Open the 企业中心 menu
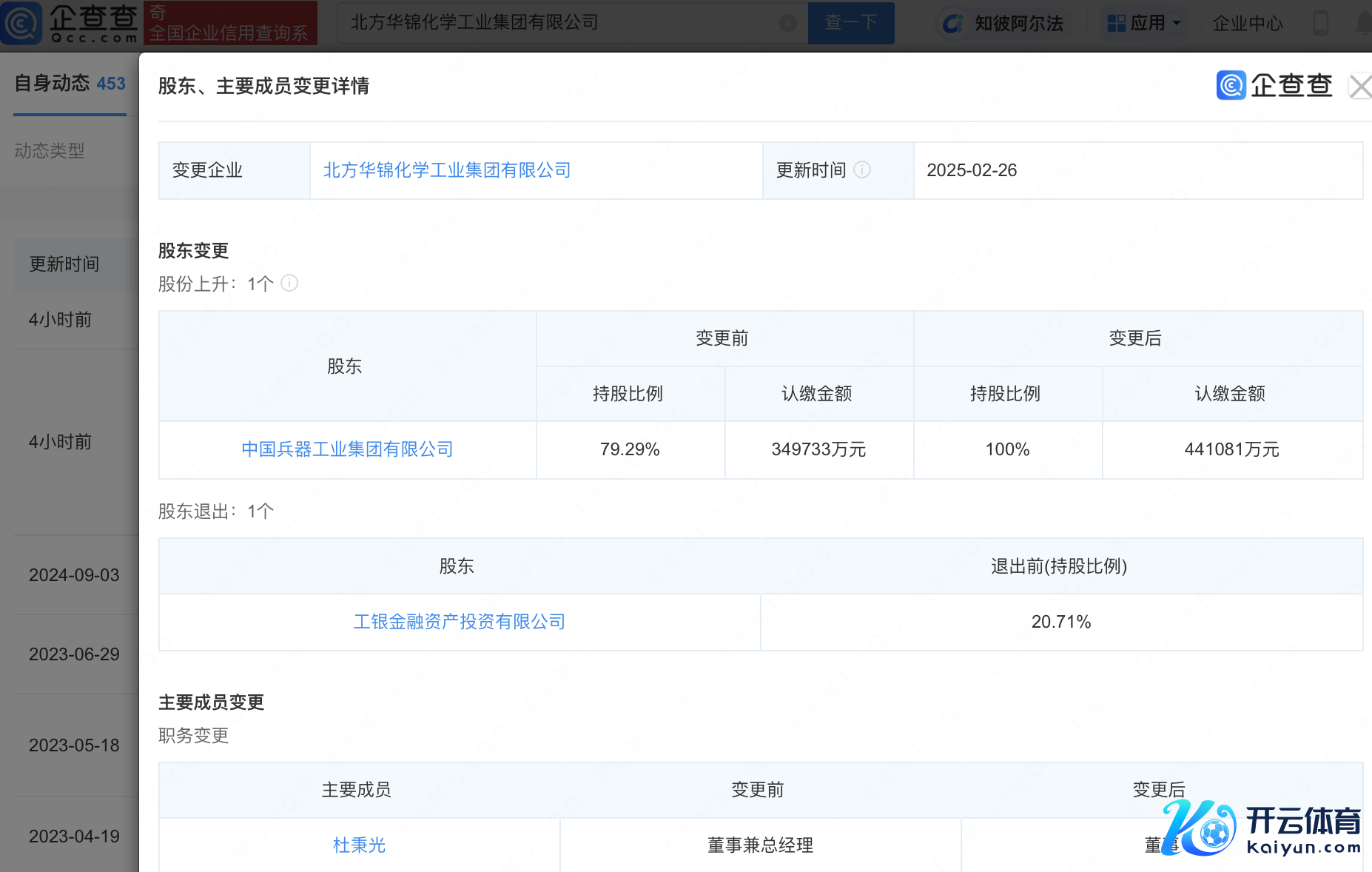Image resolution: width=1372 pixels, height=872 pixels. 1248,23
